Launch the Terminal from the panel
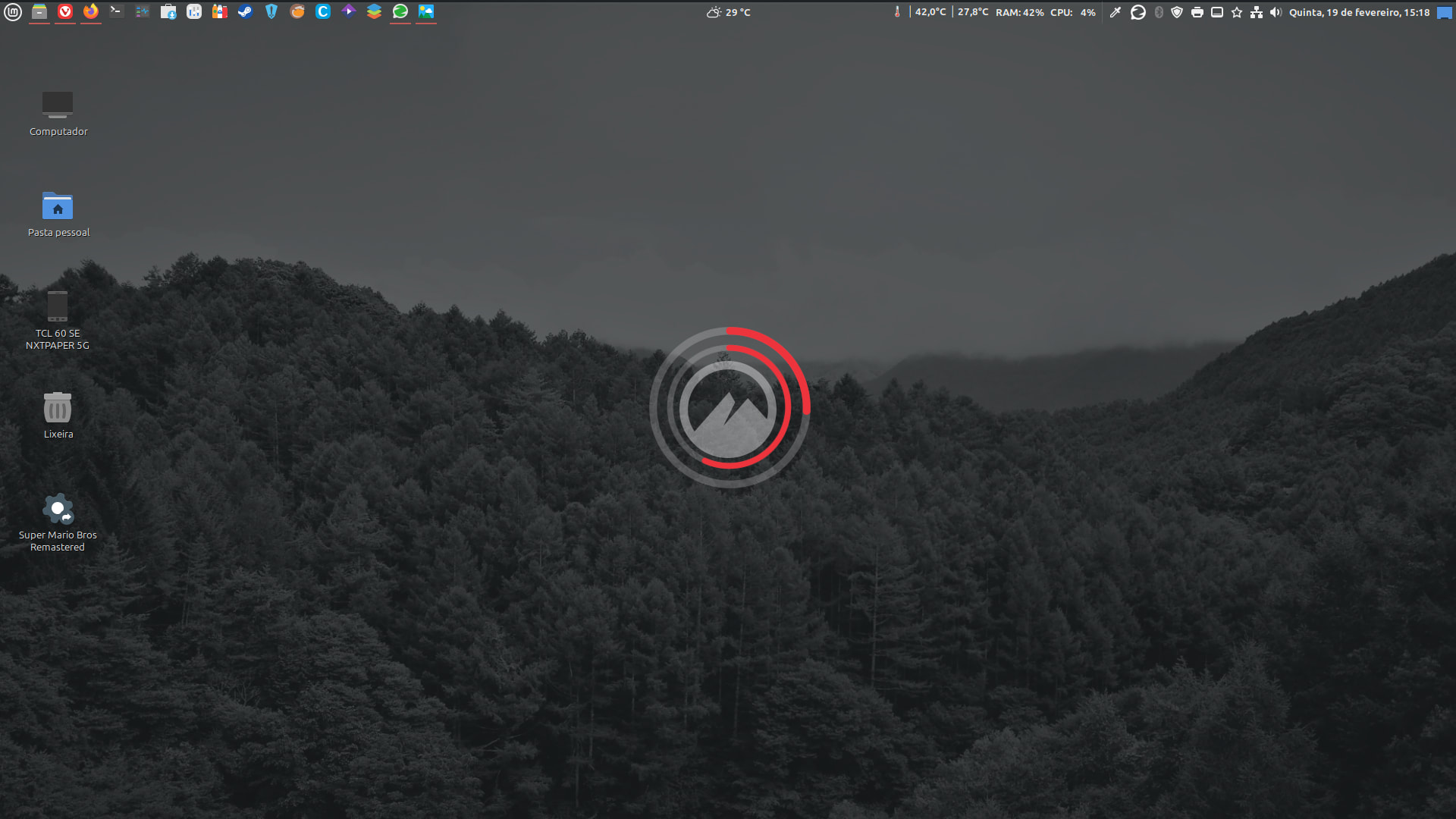This screenshot has width=1456, height=819. (x=116, y=11)
